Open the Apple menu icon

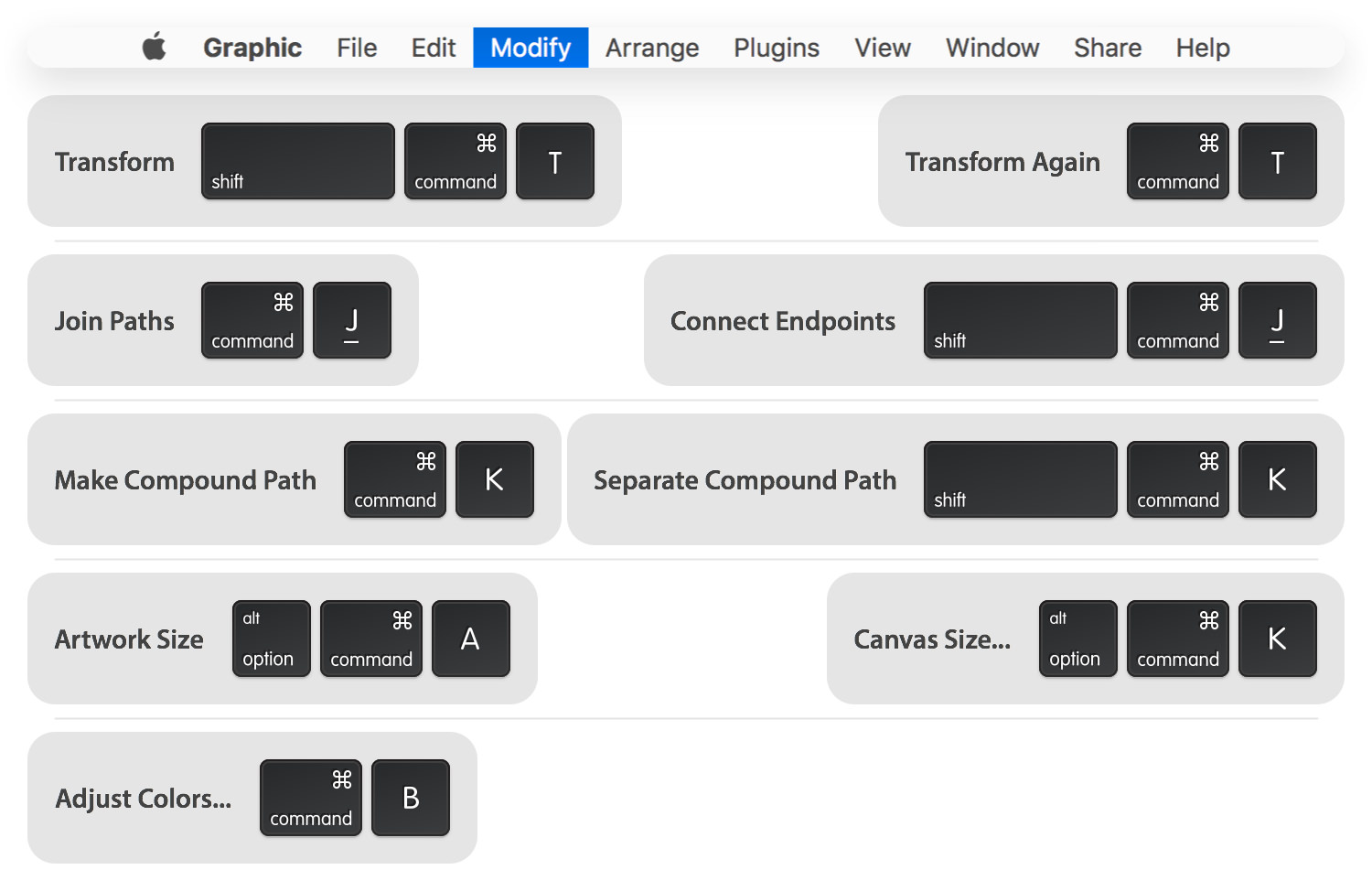pos(155,47)
